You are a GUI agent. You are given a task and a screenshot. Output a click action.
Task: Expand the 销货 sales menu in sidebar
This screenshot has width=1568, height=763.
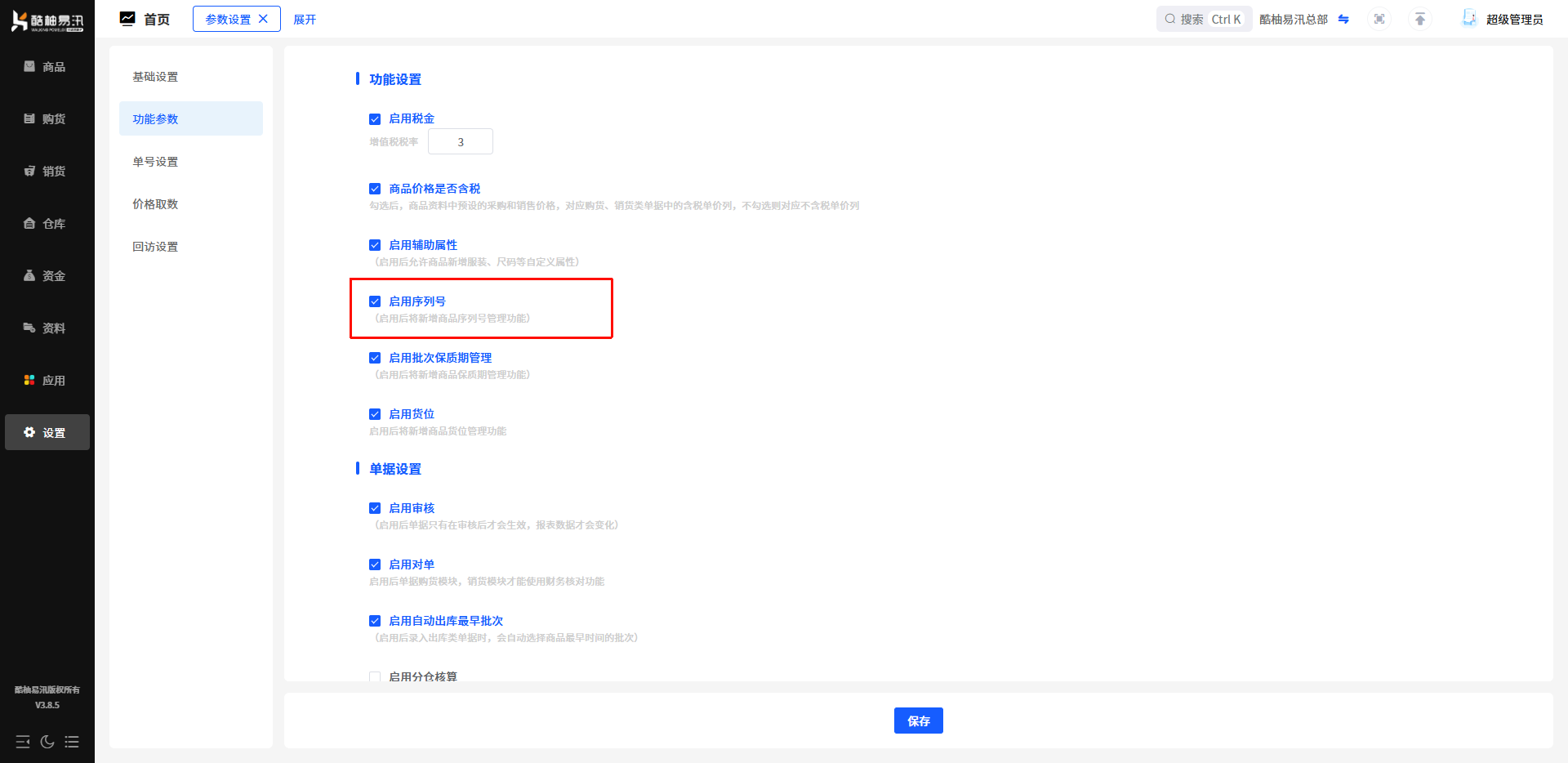tap(47, 172)
